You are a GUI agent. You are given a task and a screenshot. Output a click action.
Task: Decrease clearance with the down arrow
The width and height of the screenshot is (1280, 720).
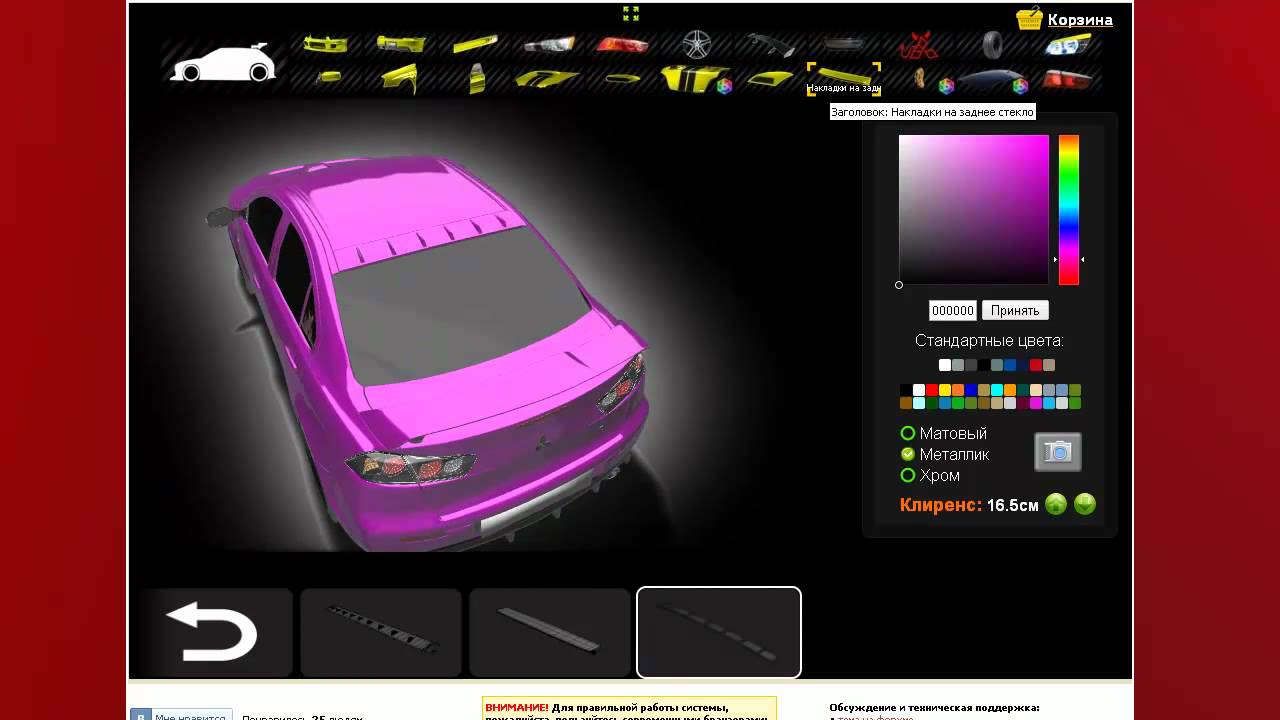coord(1085,504)
